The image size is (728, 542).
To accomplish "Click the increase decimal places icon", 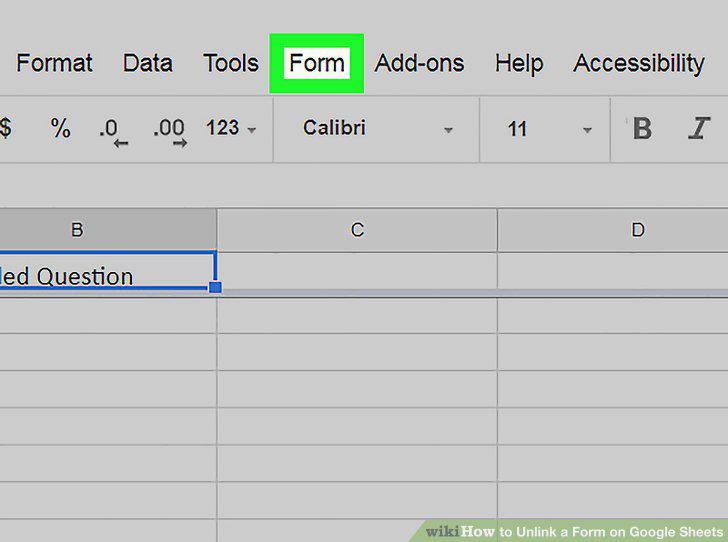I will click(x=170, y=132).
